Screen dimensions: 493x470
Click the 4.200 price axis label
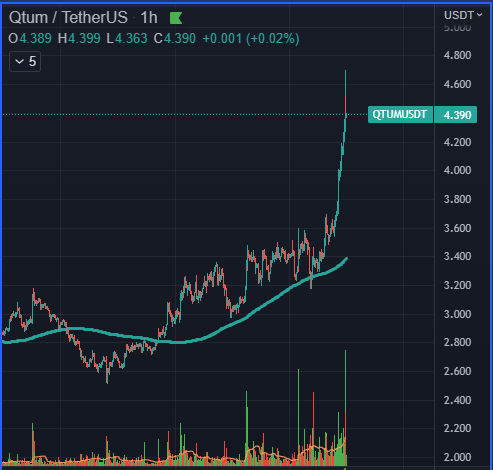[457, 142]
